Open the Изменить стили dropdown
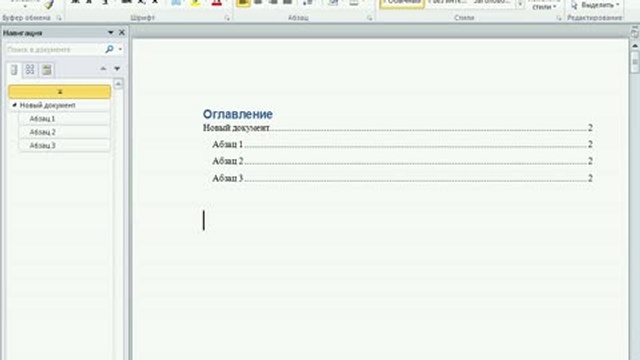The height and width of the screenshot is (360, 640). coord(544,5)
